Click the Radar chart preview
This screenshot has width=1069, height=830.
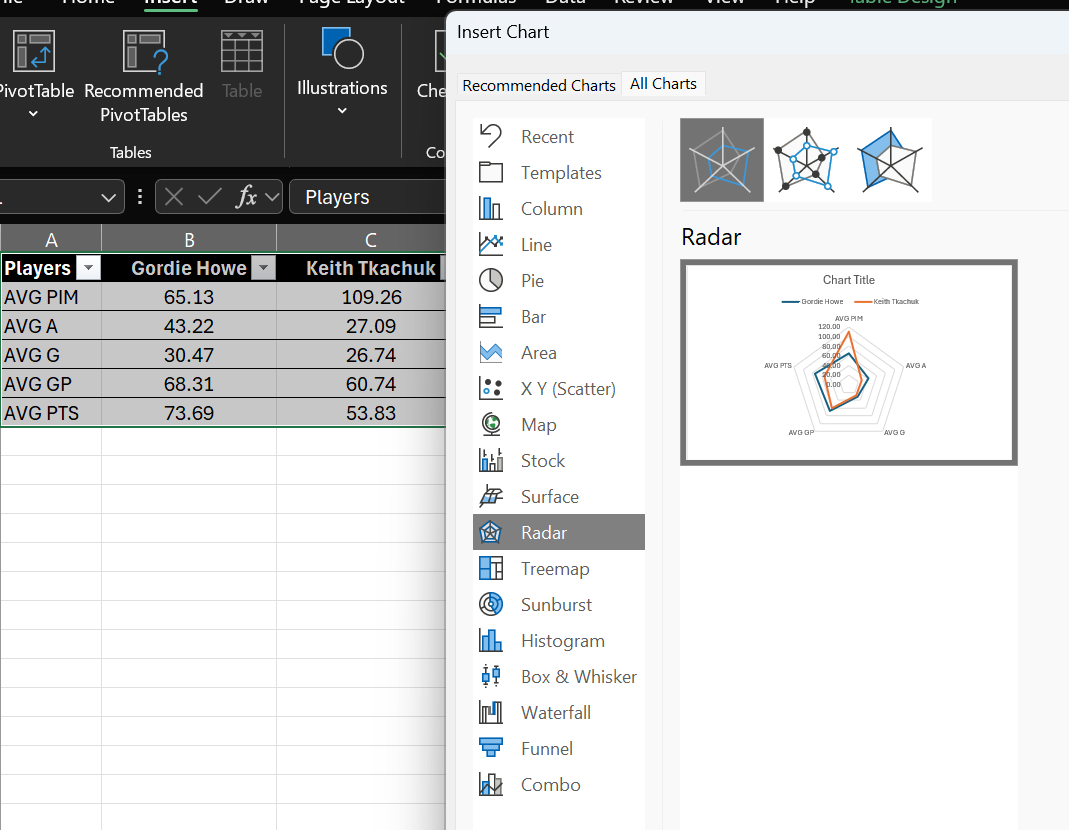coord(849,363)
